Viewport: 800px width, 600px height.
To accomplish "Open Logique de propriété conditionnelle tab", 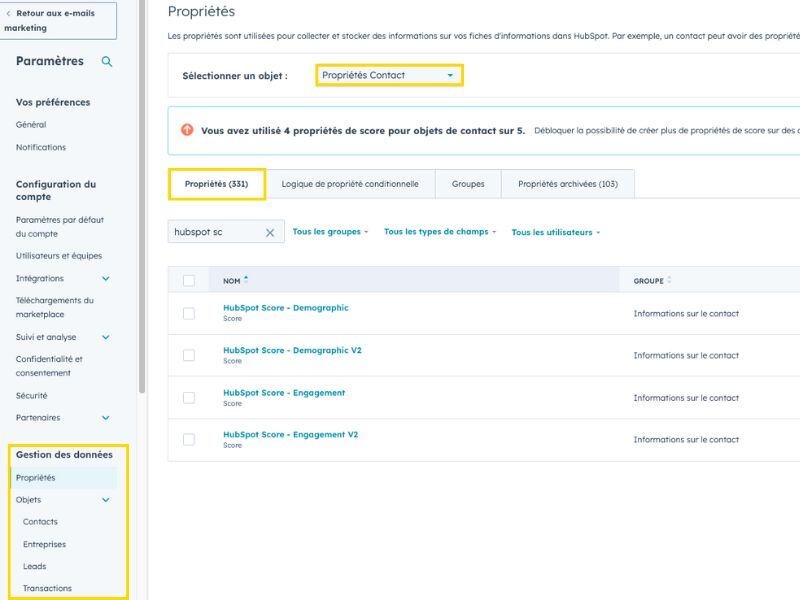I will pos(350,184).
